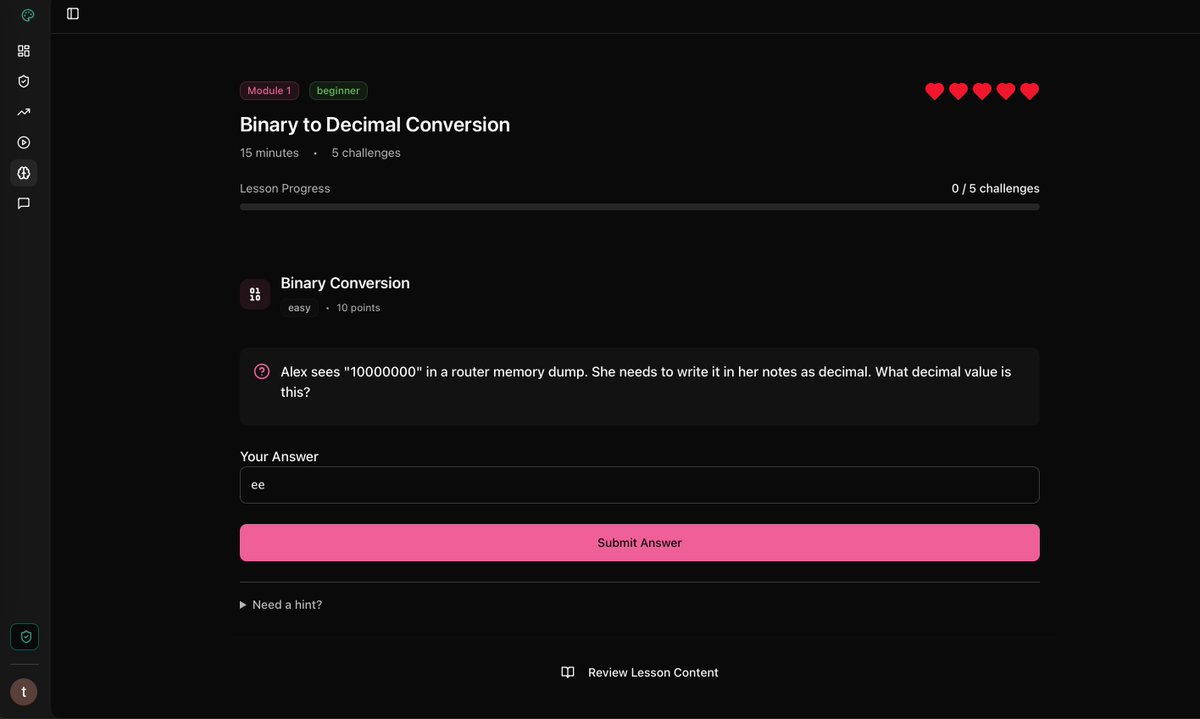
Task: Click the green shield badge near sidebar bottom
Action: [x=23, y=636]
